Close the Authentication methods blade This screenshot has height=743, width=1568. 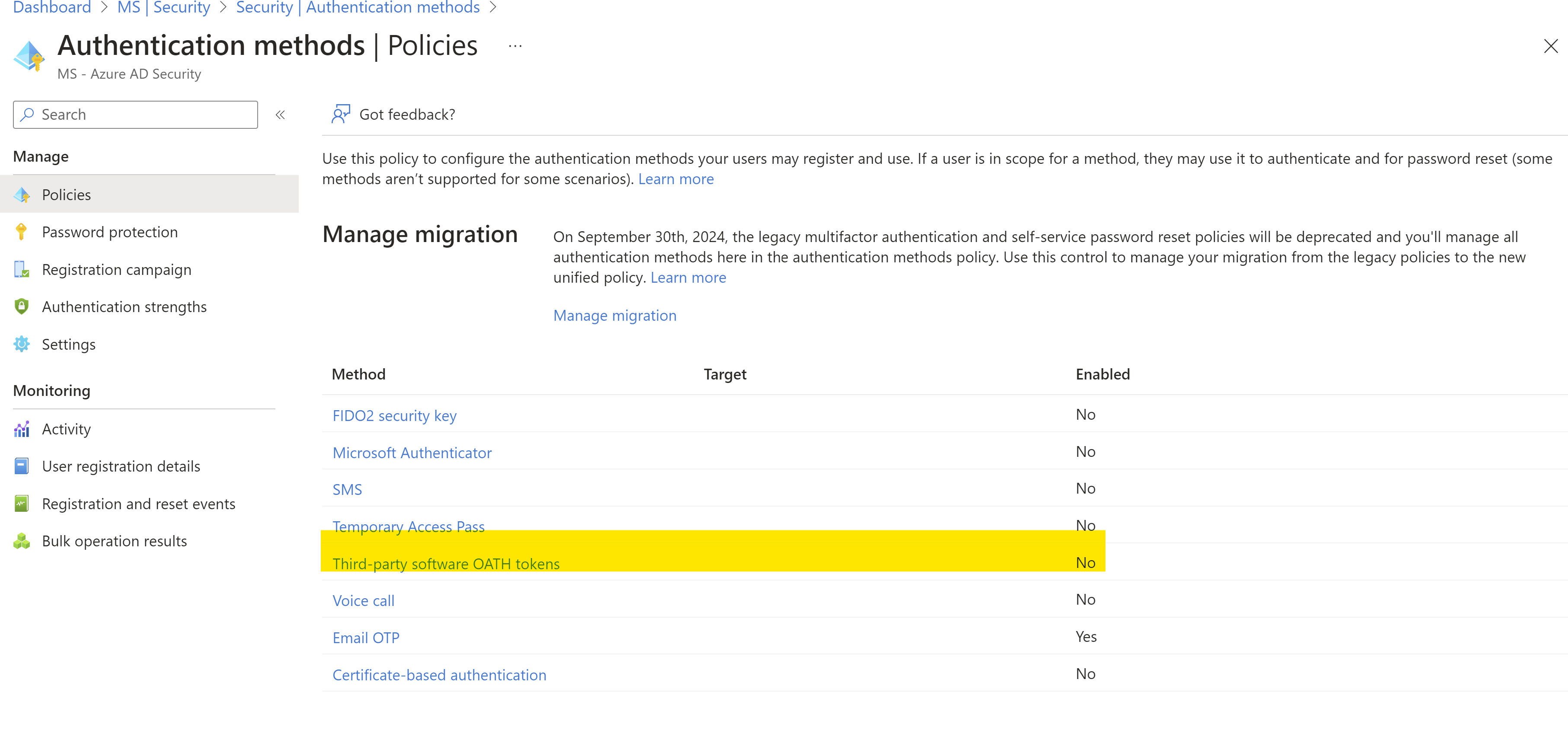(x=1550, y=46)
